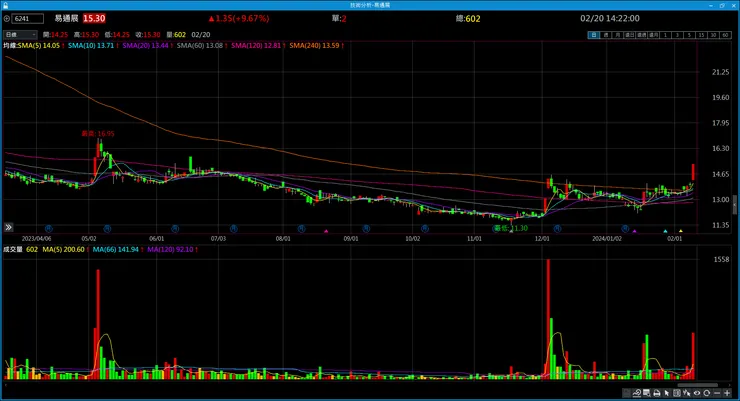Screen dimensions: 740x401
Task: Click the 總:602 total volume text
Action: [468, 19]
